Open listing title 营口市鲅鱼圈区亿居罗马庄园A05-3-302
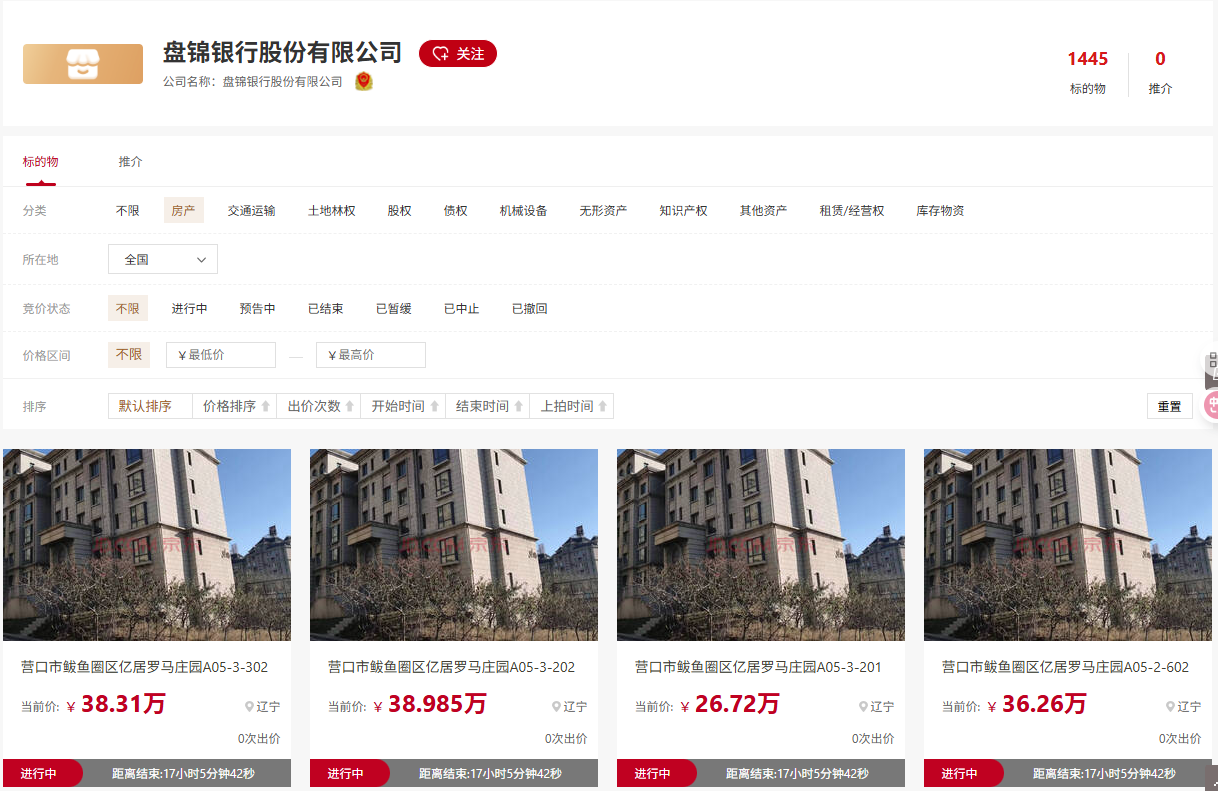 [x=145, y=667]
